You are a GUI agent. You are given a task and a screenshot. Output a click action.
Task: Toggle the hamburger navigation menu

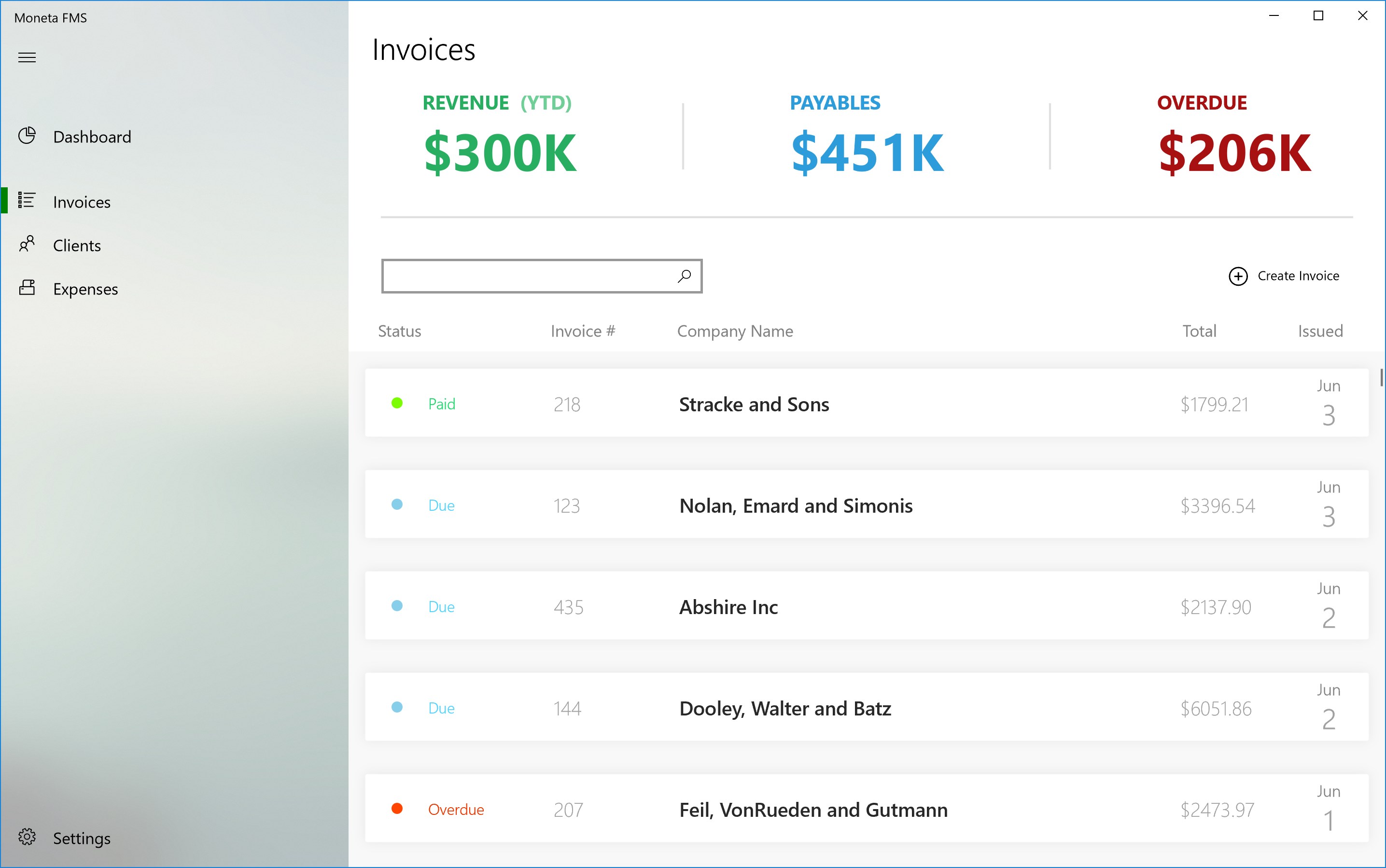coord(27,57)
